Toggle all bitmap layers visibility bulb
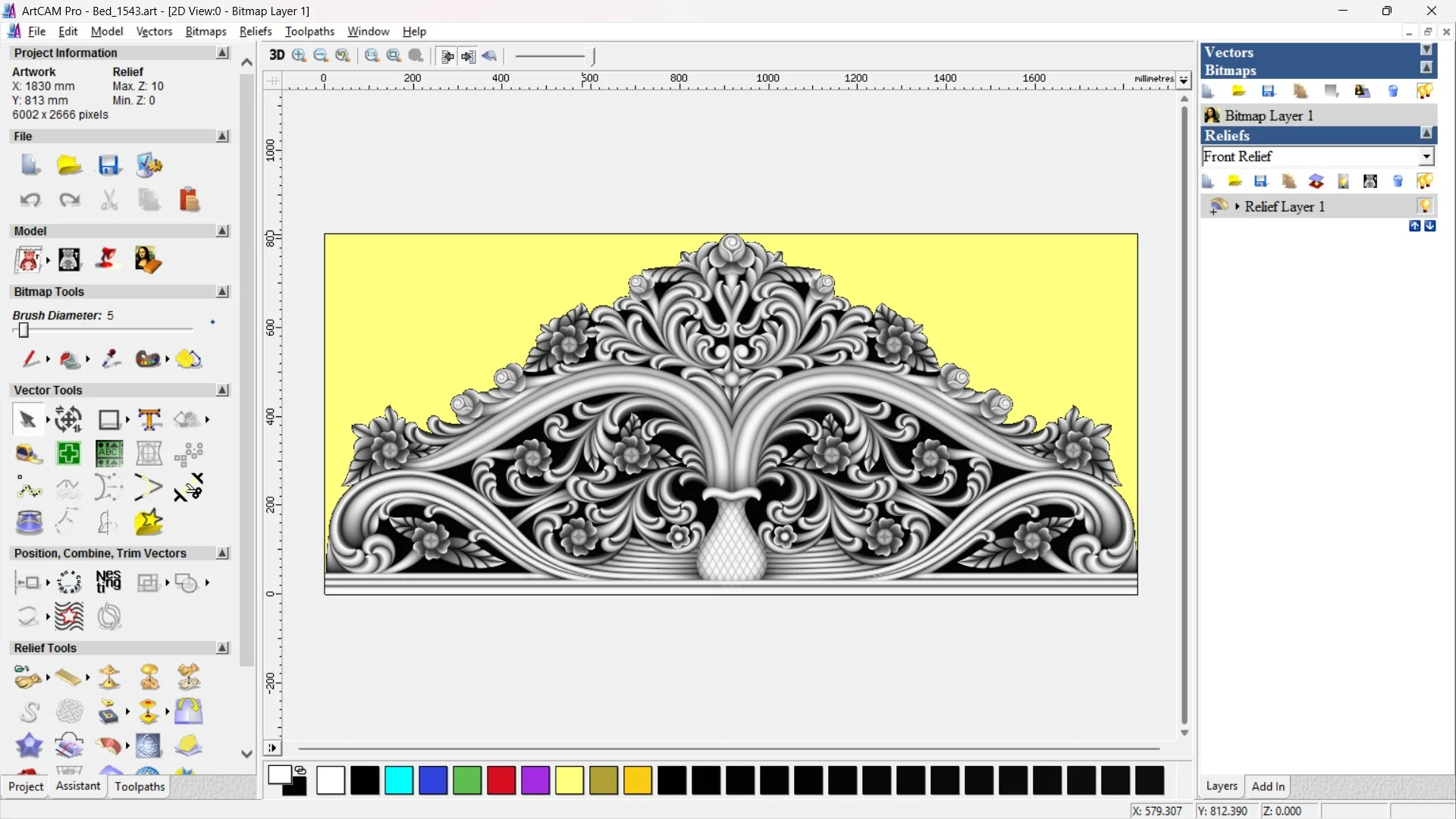This screenshot has width=1456, height=819. tap(1424, 91)
